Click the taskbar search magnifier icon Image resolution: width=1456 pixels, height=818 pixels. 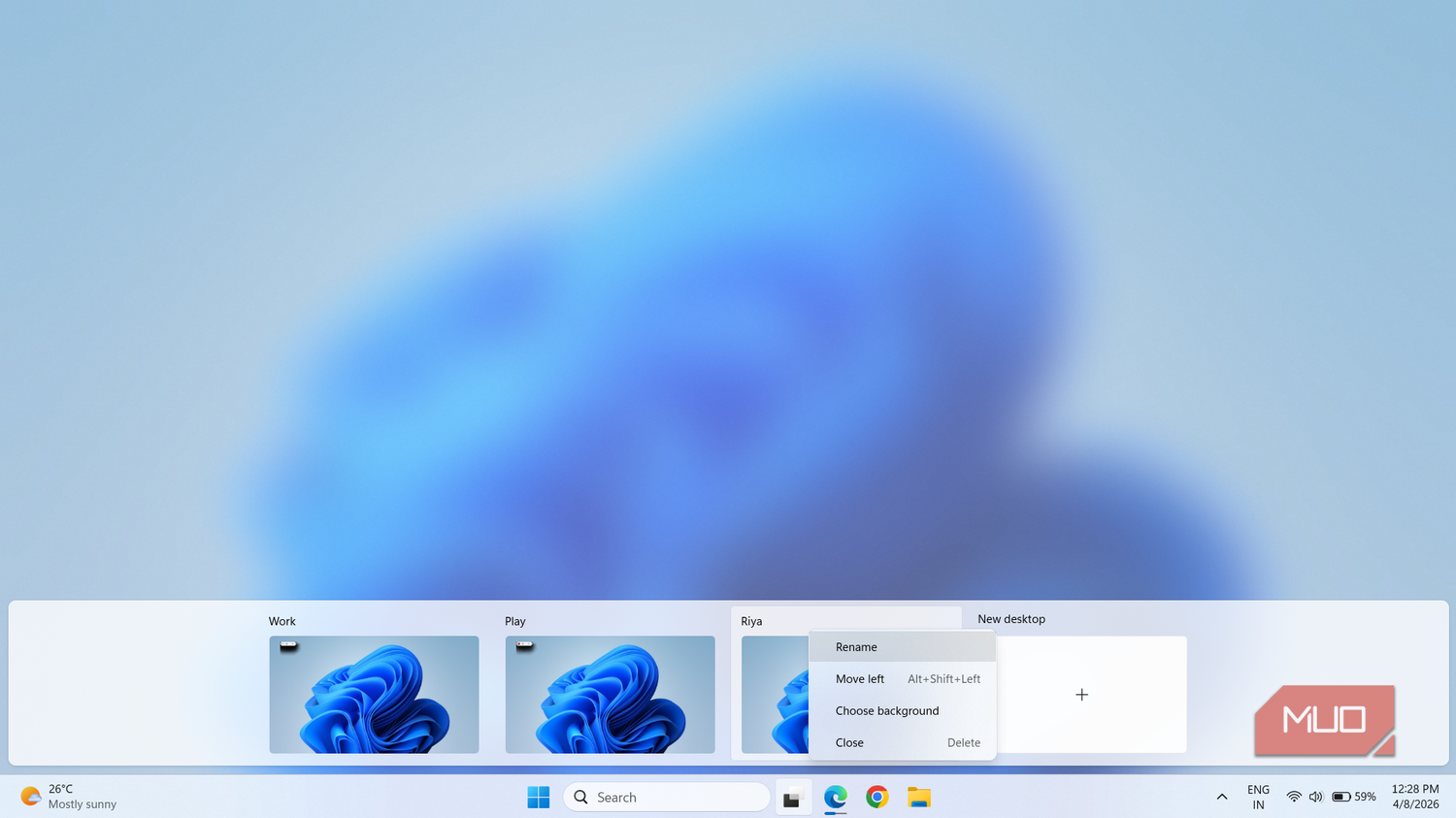coord(581,797)
